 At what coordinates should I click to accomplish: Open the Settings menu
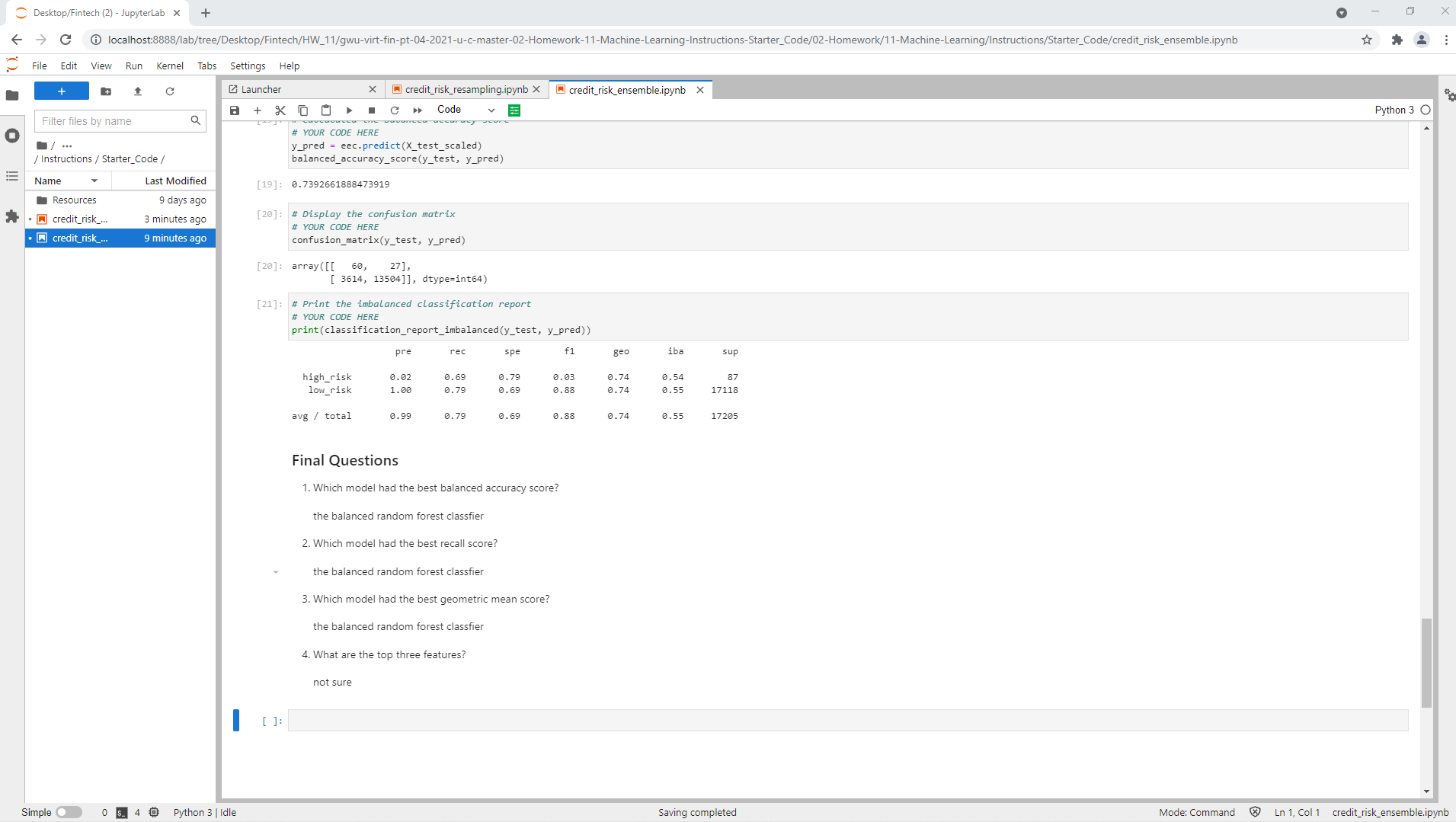tap(248, 66)
